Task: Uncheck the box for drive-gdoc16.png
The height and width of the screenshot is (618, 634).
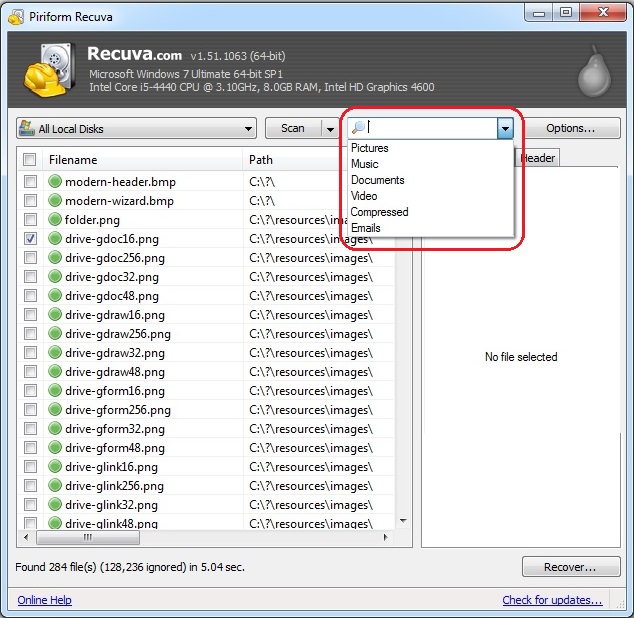Action: (30, 238)
